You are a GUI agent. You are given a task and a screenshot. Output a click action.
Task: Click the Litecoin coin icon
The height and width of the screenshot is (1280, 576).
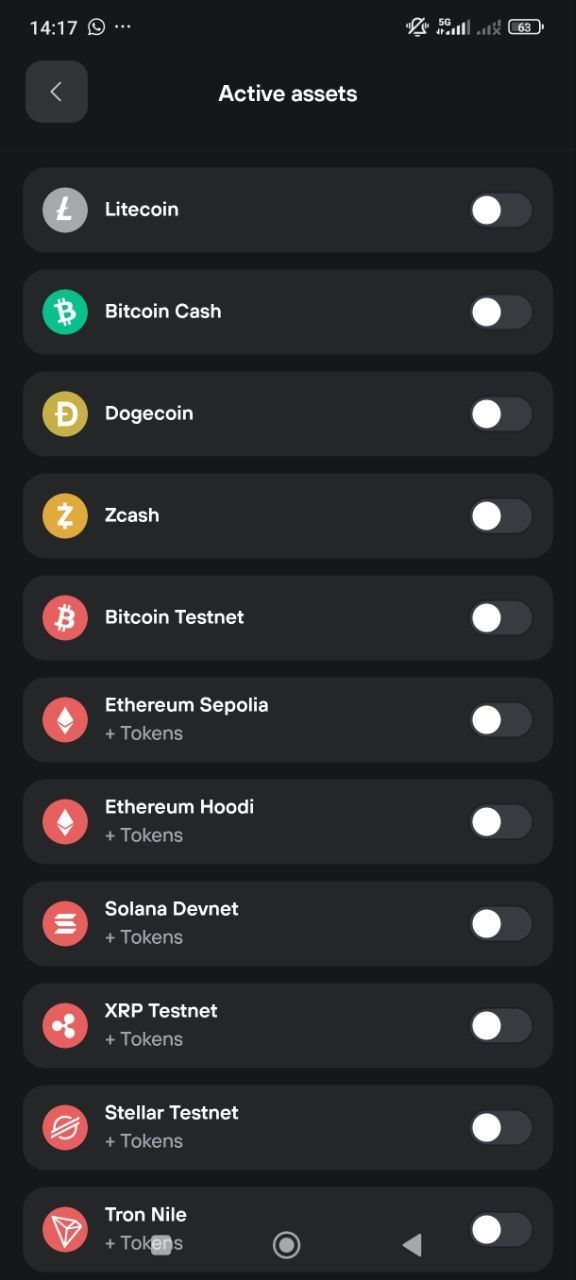[64, 209]
